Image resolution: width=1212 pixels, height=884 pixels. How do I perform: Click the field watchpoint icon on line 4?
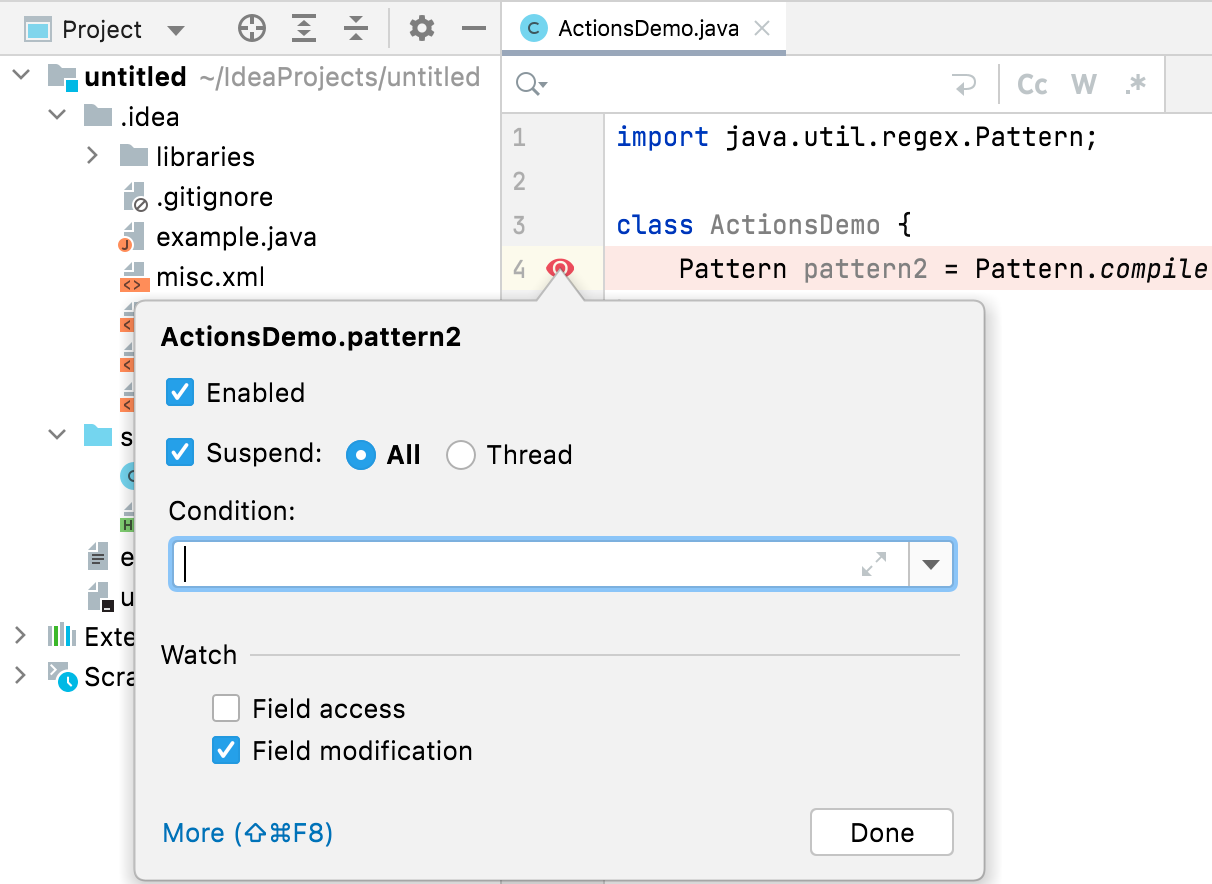click(561, 268)
